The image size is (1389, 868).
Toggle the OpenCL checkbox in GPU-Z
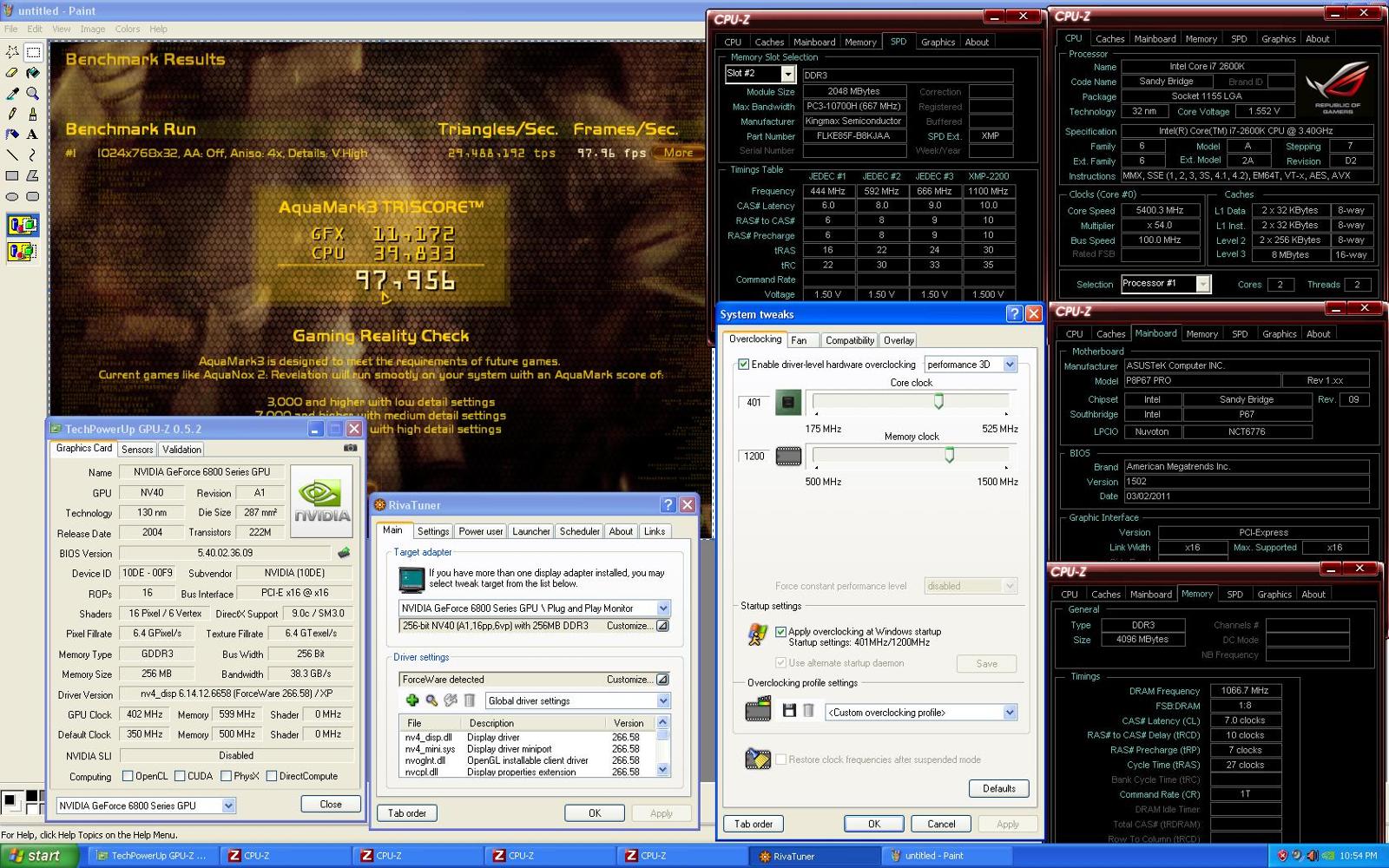coord(128,776)
